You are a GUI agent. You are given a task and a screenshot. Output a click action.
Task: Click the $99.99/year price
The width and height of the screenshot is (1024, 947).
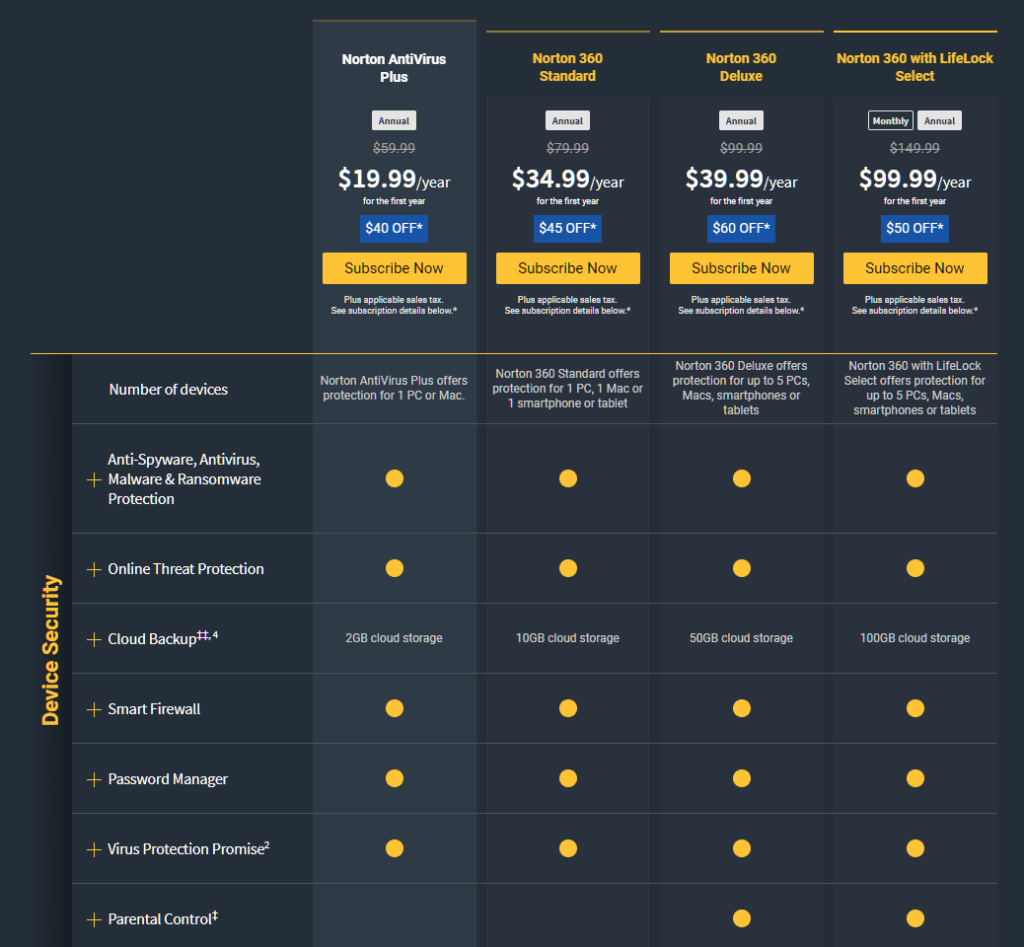coord(915,178)
